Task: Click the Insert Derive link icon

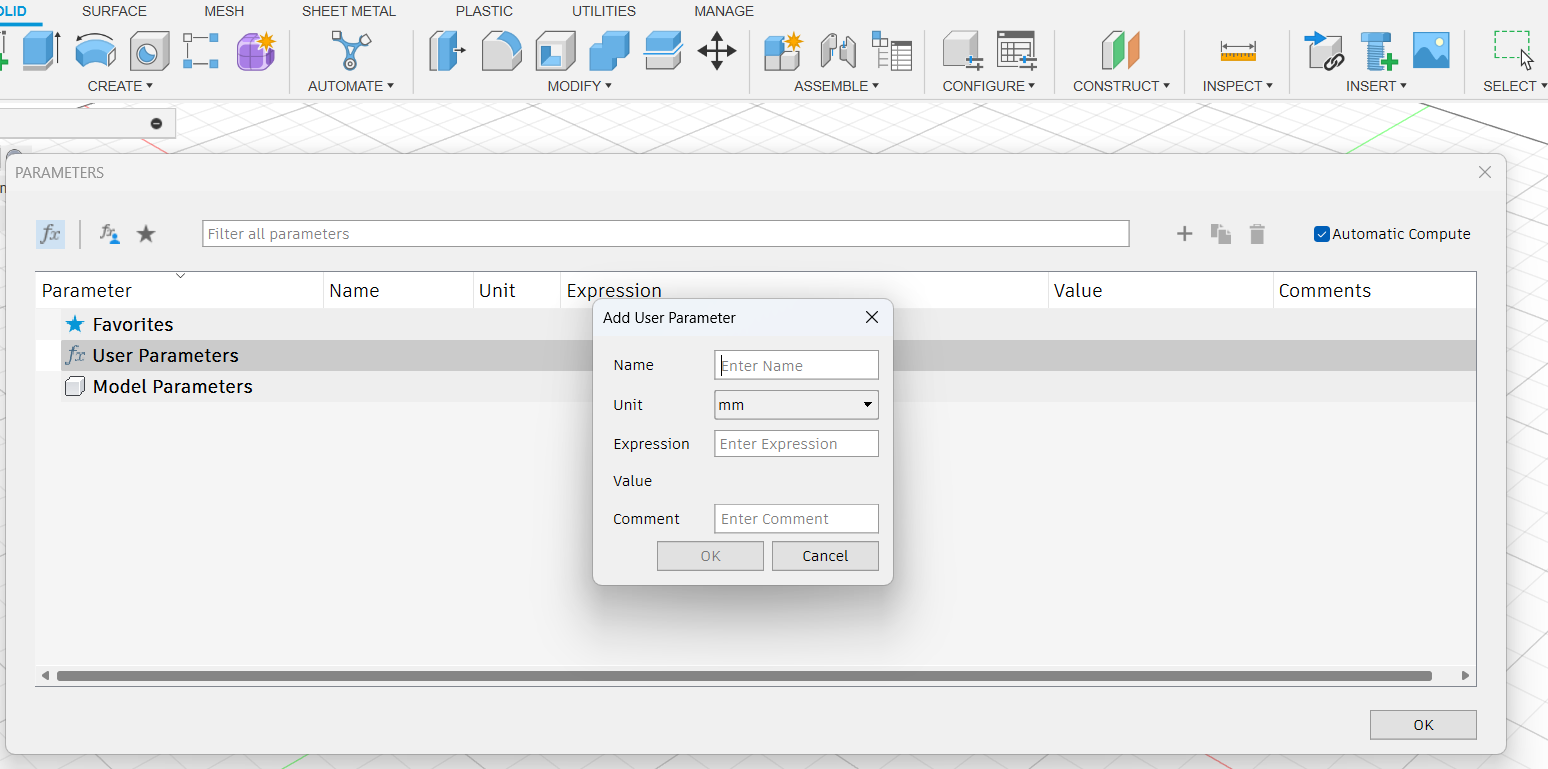Action: pyautogui.click(x=1325, y=50)
